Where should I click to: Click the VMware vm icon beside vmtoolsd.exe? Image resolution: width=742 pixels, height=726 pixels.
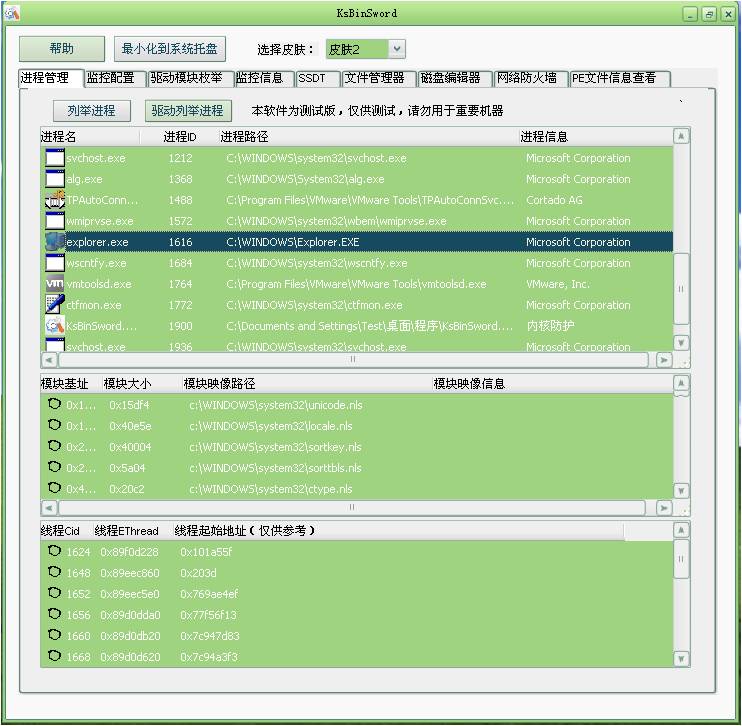point(55,283)
